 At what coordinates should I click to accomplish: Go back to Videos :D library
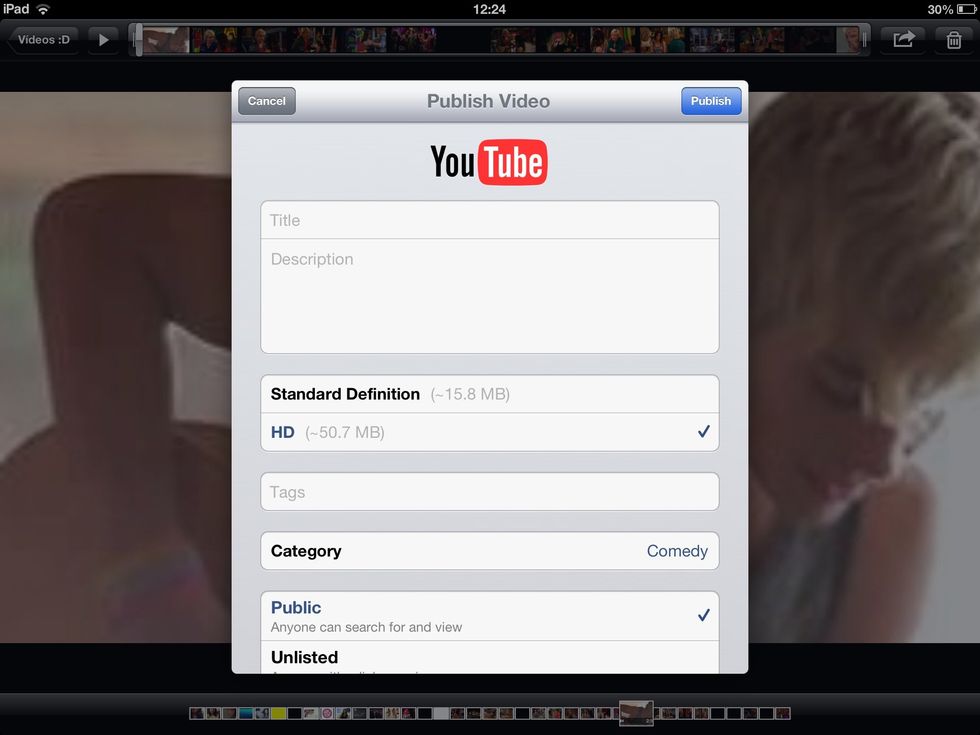coord(42,40)
